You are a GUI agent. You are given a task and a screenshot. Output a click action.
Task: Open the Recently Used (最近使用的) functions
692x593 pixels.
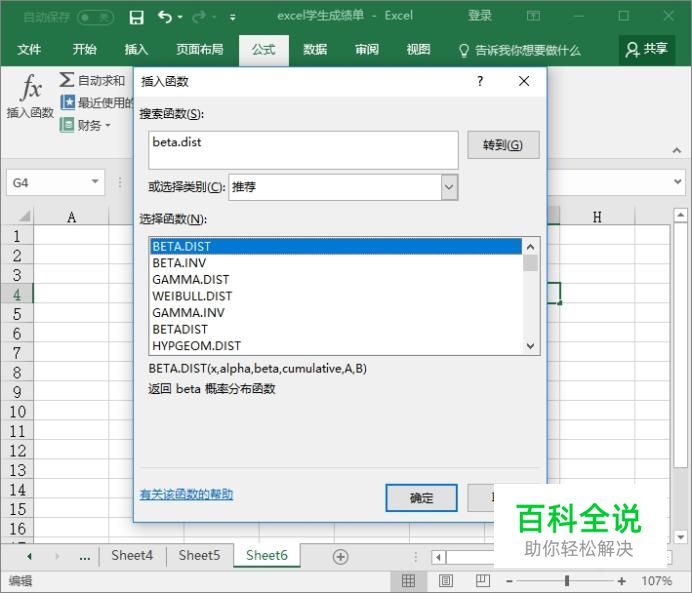point(96,103)
